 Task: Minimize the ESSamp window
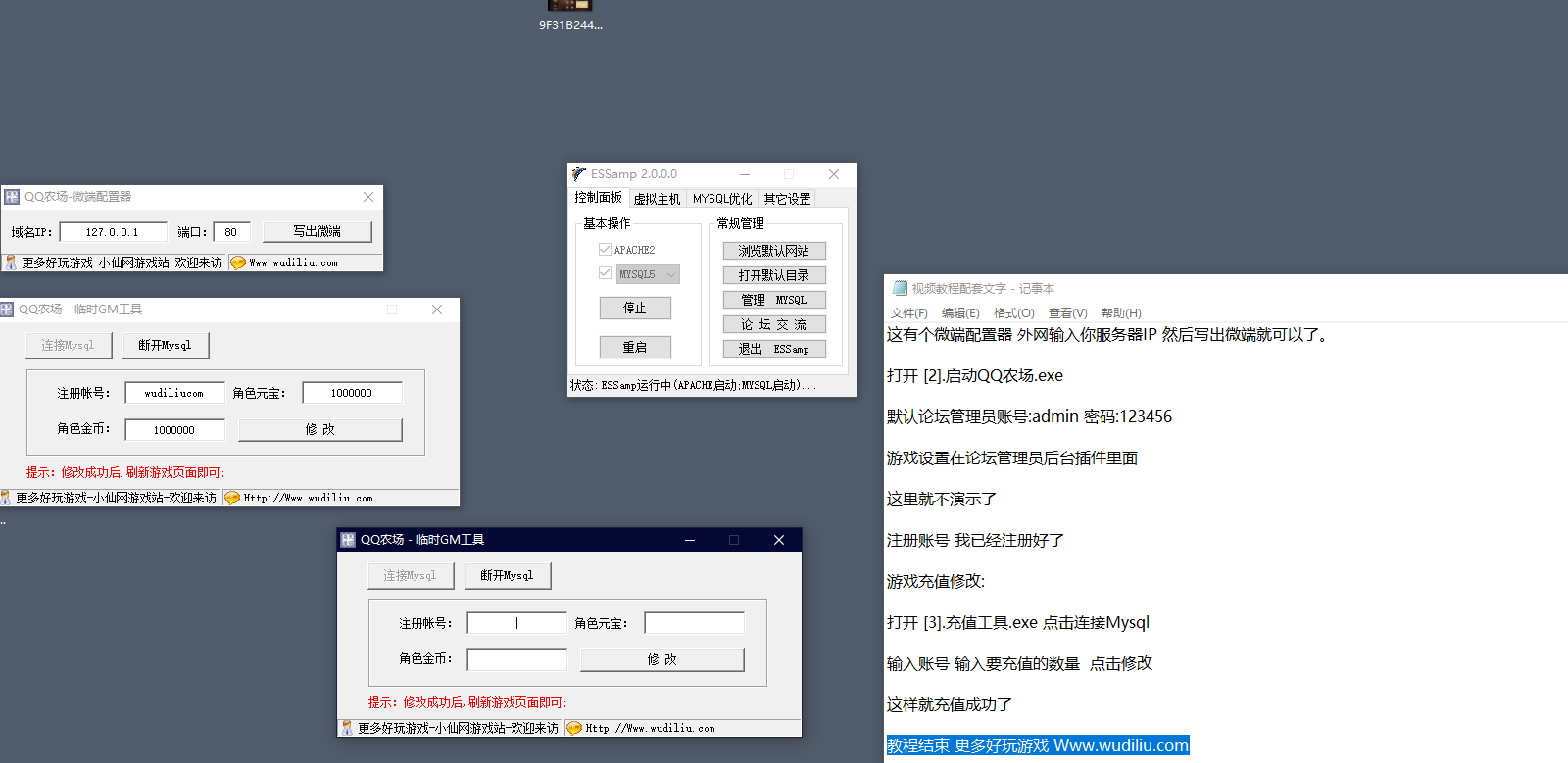coord(745,174)
